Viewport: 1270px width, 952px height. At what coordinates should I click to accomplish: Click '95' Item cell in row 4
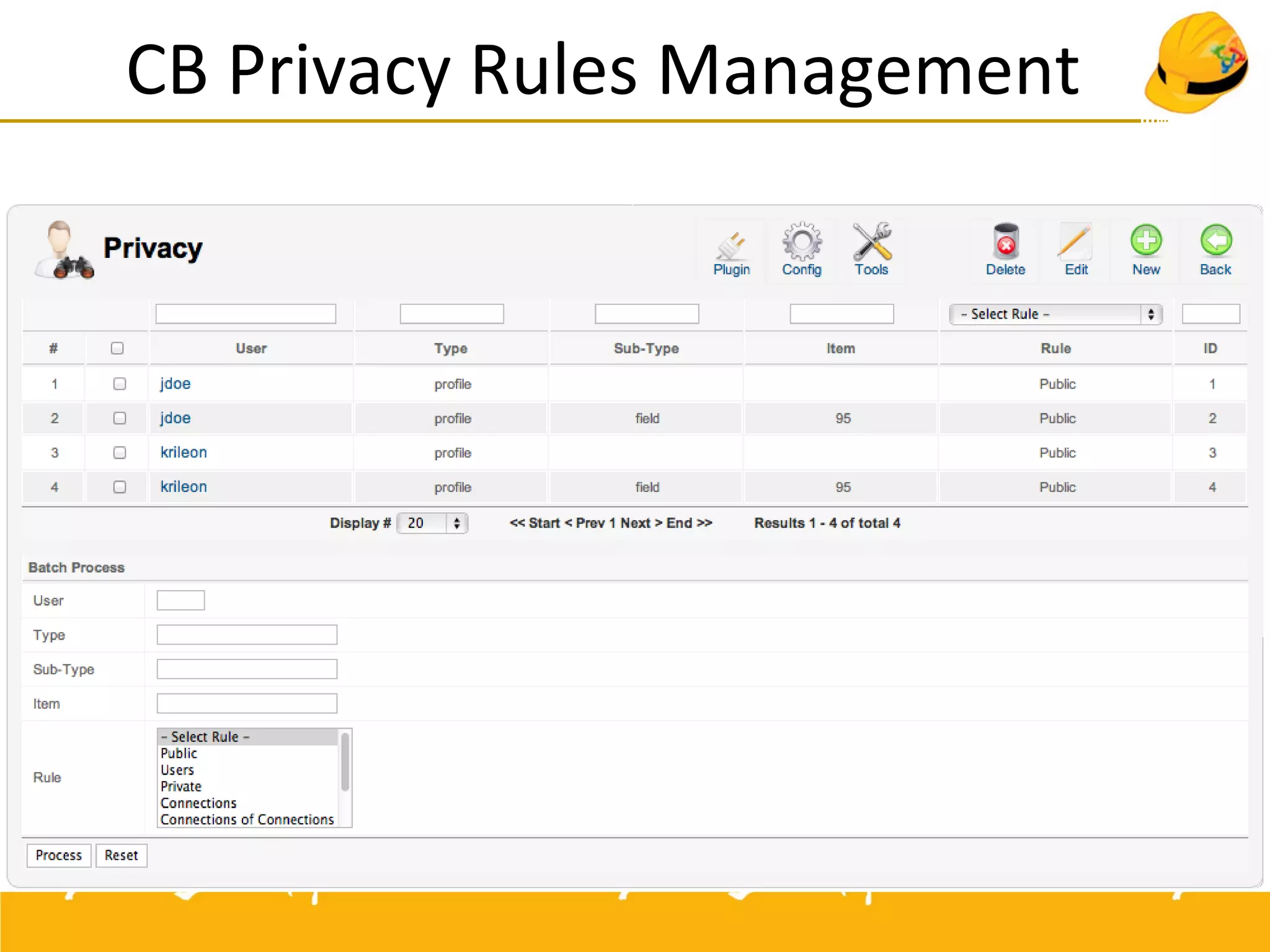pos(843,487)
